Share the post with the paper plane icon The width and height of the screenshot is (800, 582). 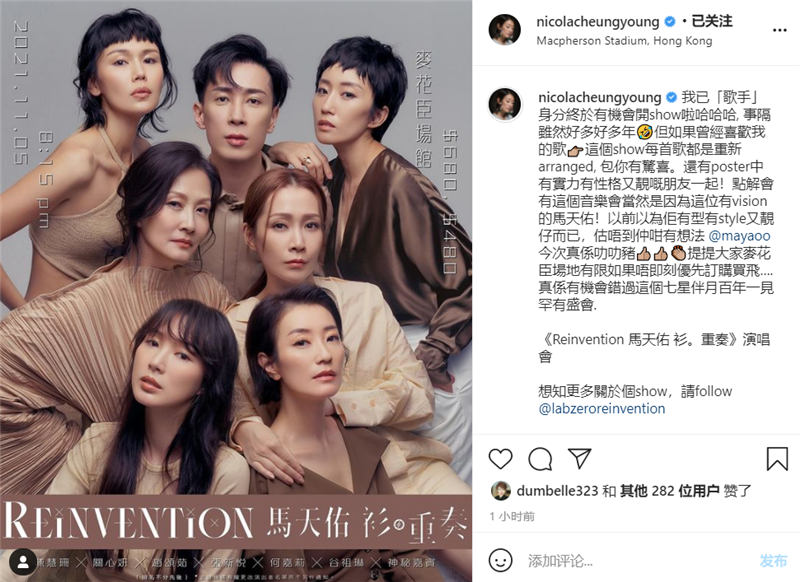[x=580, y=458]
